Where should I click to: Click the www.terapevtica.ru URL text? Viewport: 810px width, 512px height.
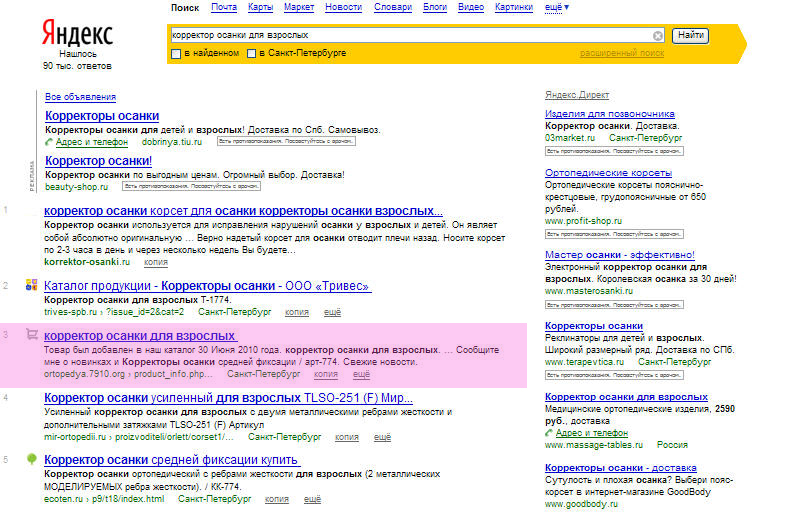(x=584, y=362)
